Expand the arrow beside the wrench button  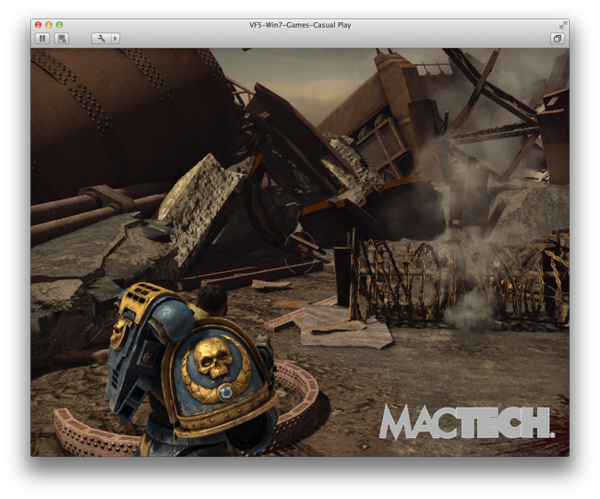pyautogui.click(x=115, y=38)
